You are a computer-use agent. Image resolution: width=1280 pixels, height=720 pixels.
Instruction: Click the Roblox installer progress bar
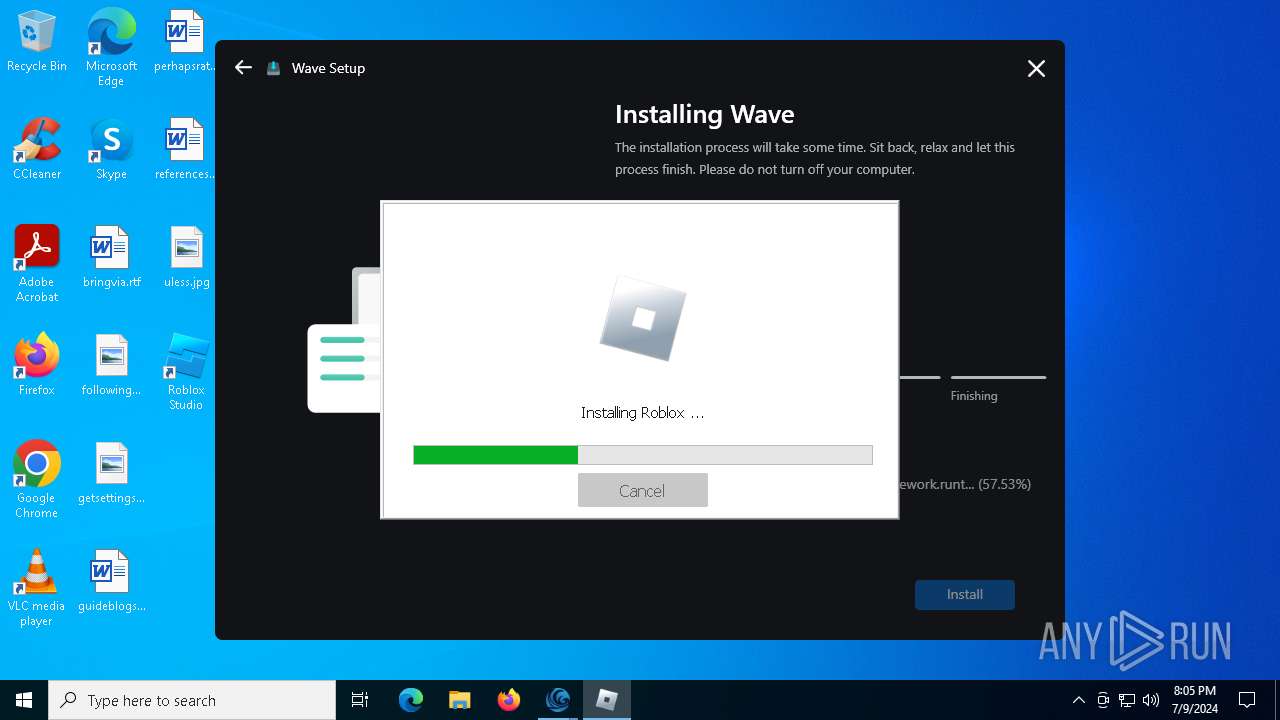[x=642, y=455]
